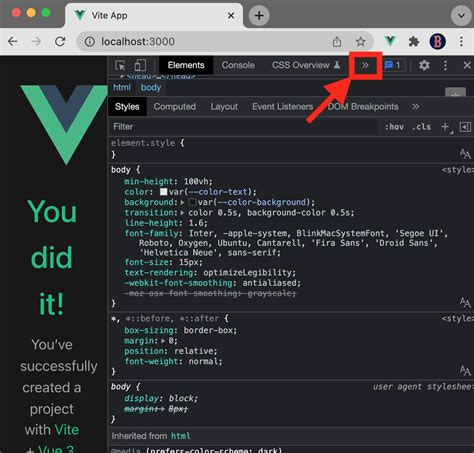Open the --color-text variable link
The image size is (474, 453).
pyautogui.click(x=218, y=192)
